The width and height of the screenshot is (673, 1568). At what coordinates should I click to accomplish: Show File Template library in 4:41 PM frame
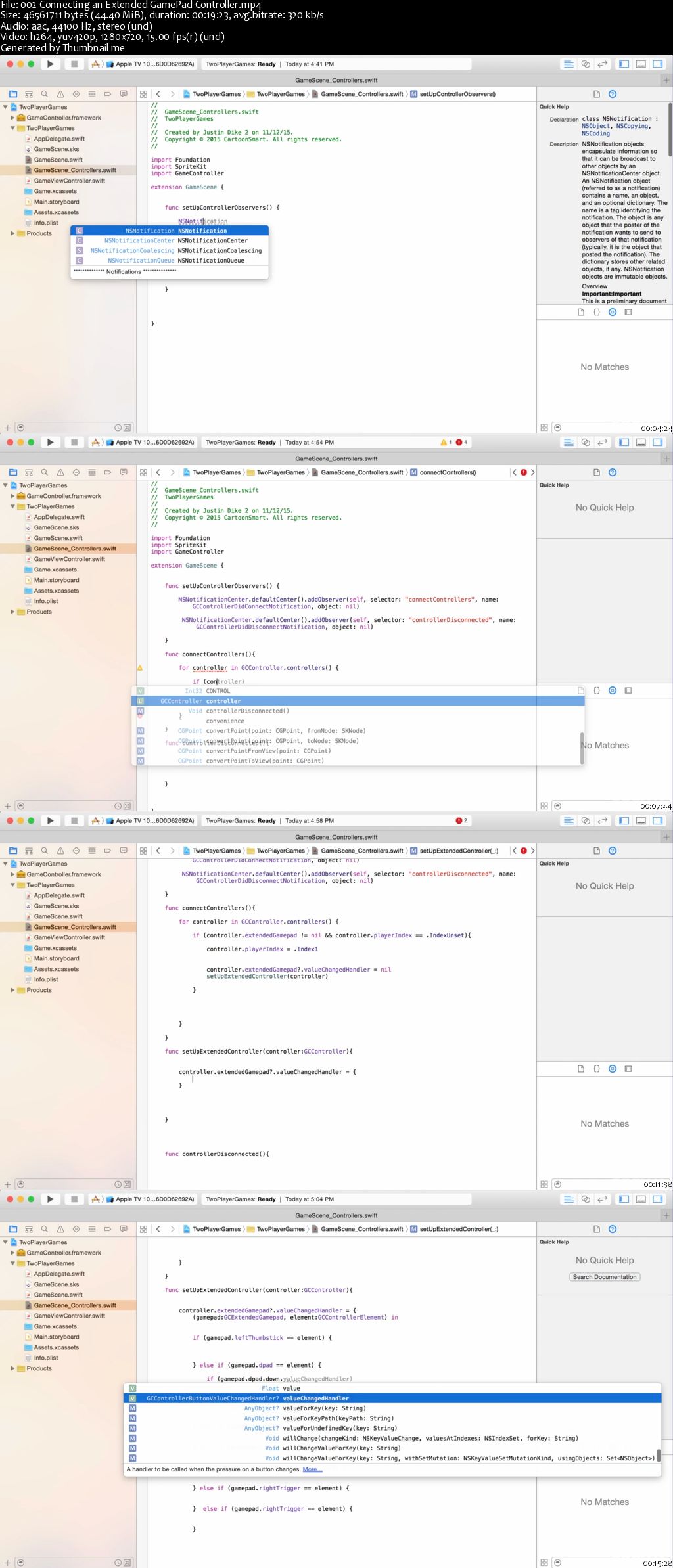tap(581, 312)
